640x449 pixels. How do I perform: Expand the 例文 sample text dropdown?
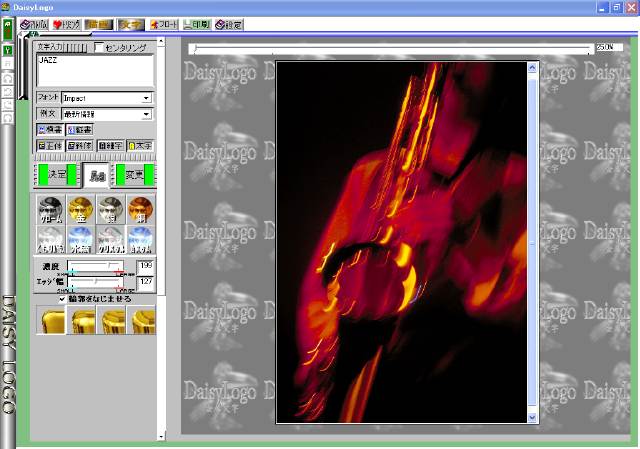click(x=146, y=114)
